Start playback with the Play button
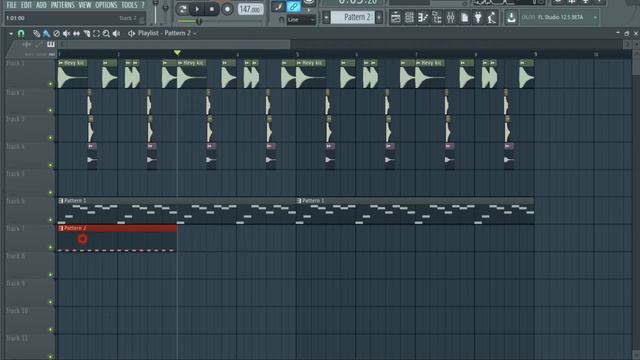The height and width of the screenshot is (360, 640). click(x=197, y=9)
